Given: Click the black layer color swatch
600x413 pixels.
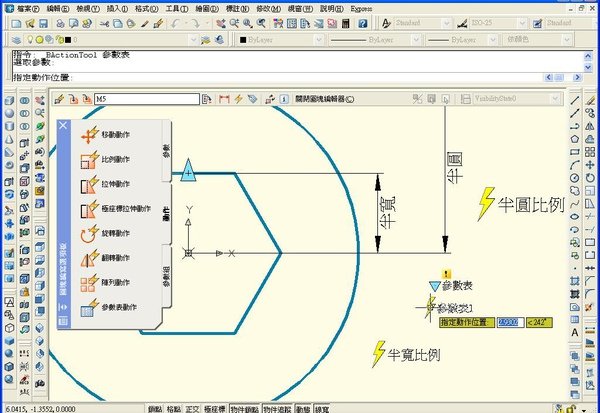Looking at the screenshot, I should click(x=68, y=40).
